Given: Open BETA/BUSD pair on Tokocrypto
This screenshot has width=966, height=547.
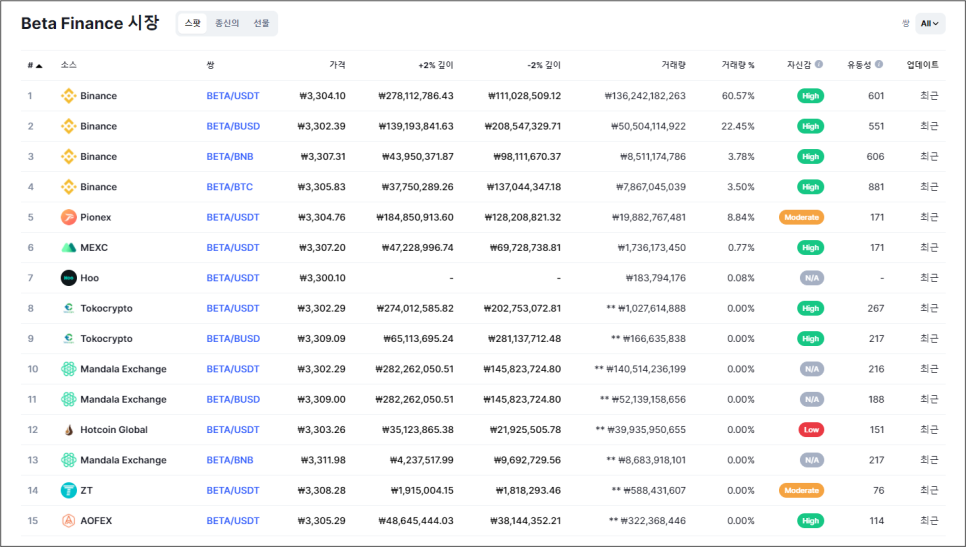Looking at the screenshot, I should point(233,339).
